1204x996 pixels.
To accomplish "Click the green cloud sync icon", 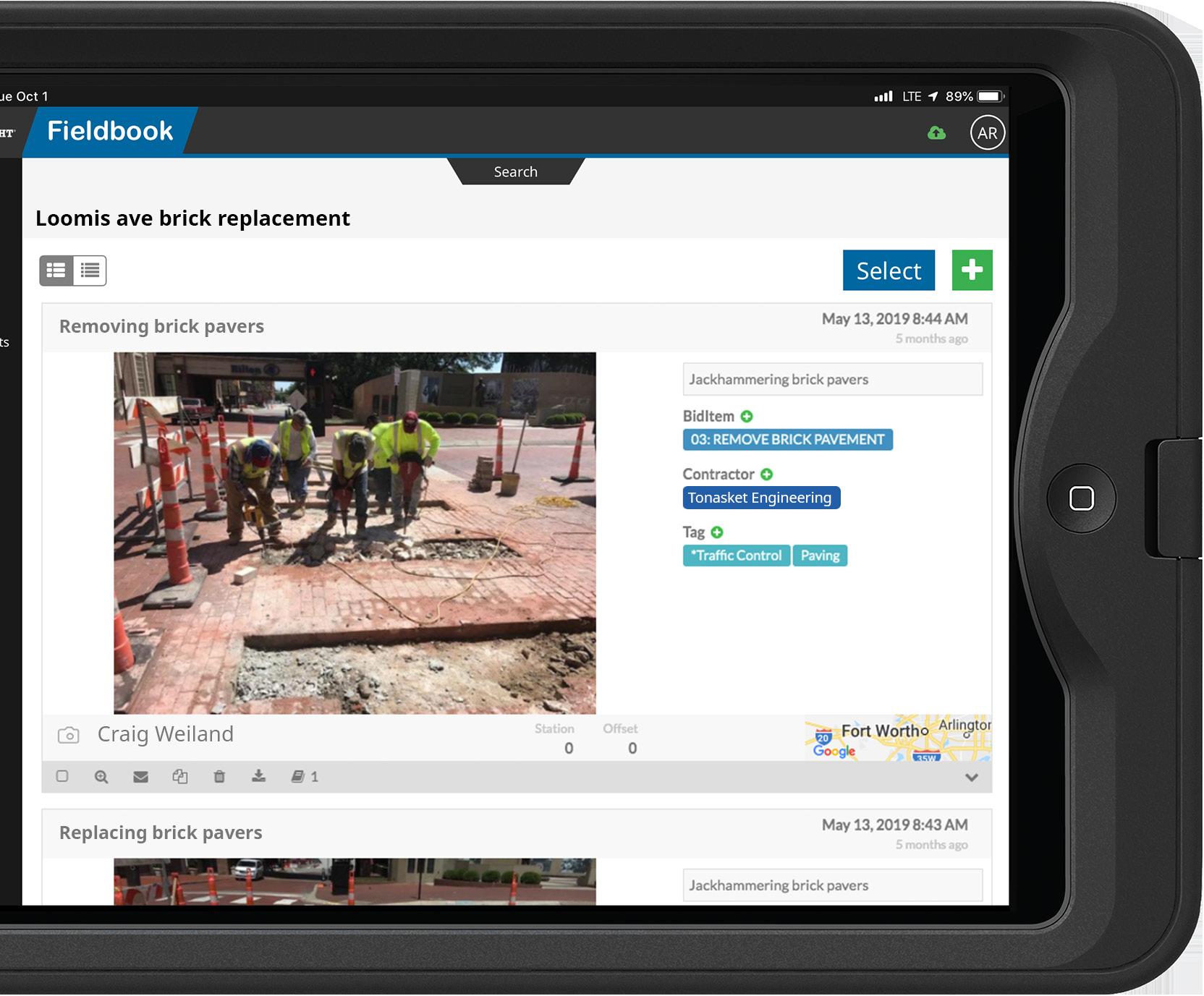I will point(936,133).
